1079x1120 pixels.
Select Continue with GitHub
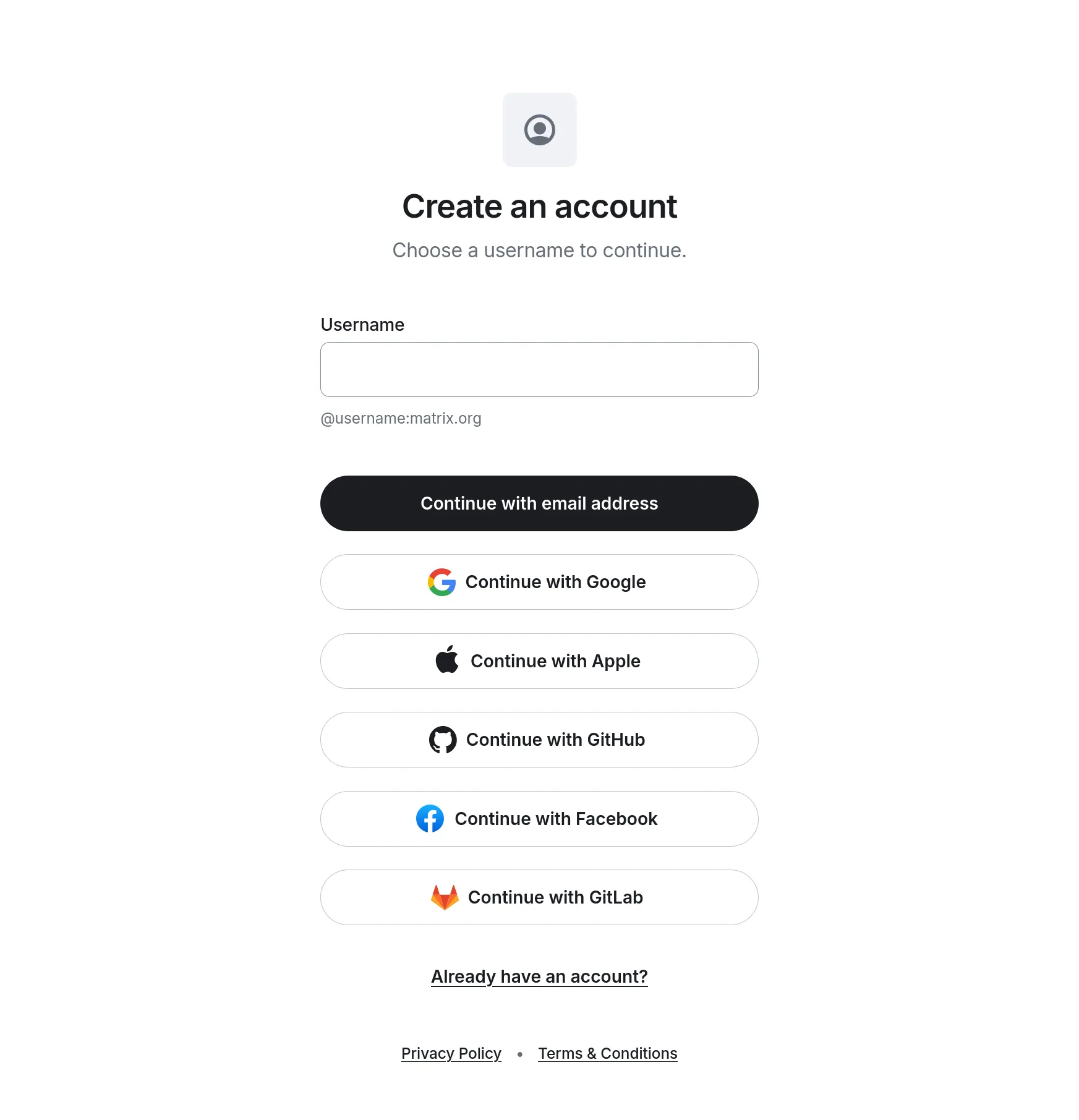coord(539,740)
